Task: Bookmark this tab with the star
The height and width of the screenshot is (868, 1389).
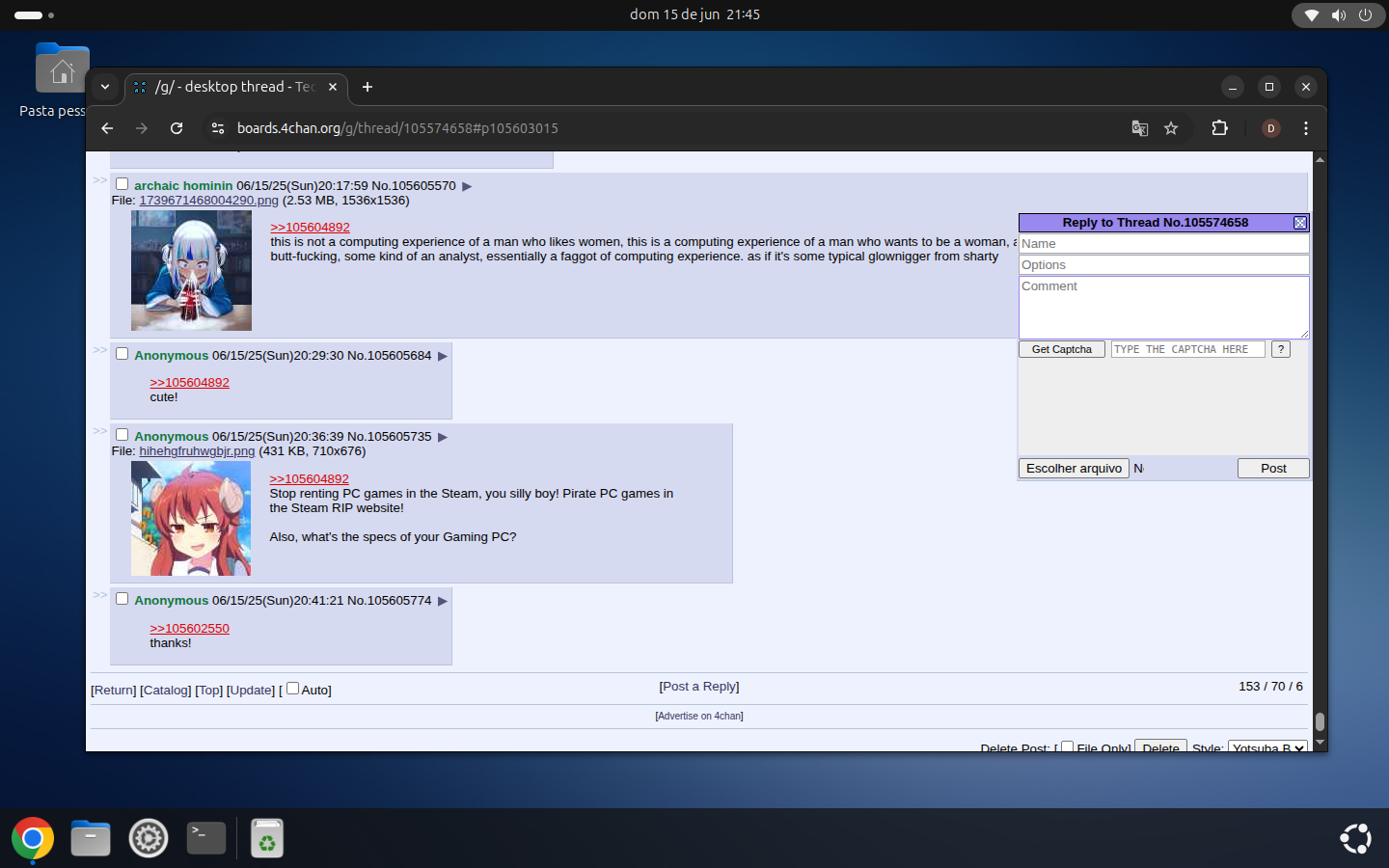Action: (1171, 128)
